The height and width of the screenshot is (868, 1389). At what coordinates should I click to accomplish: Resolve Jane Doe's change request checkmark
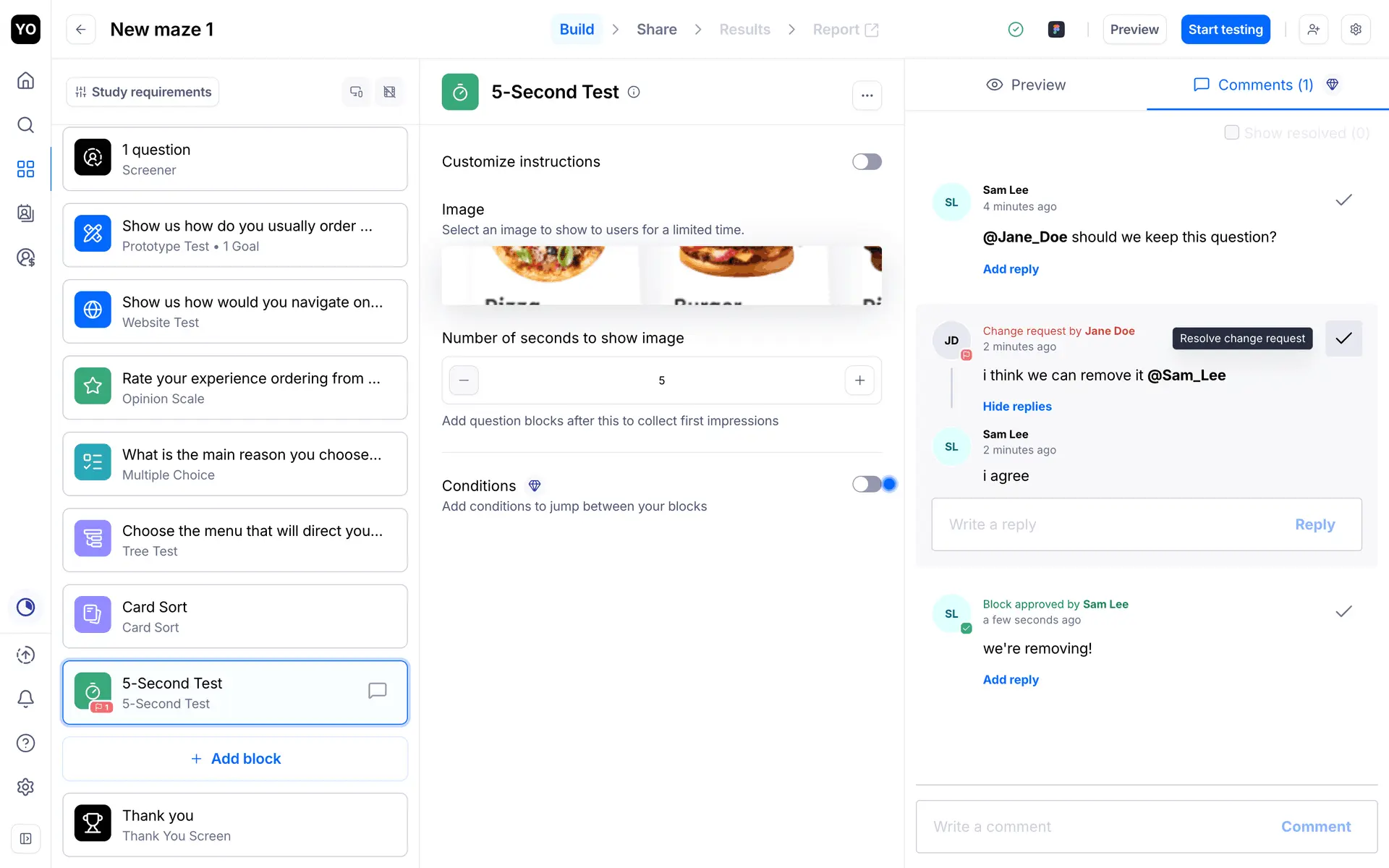(x=1343, y=339)
